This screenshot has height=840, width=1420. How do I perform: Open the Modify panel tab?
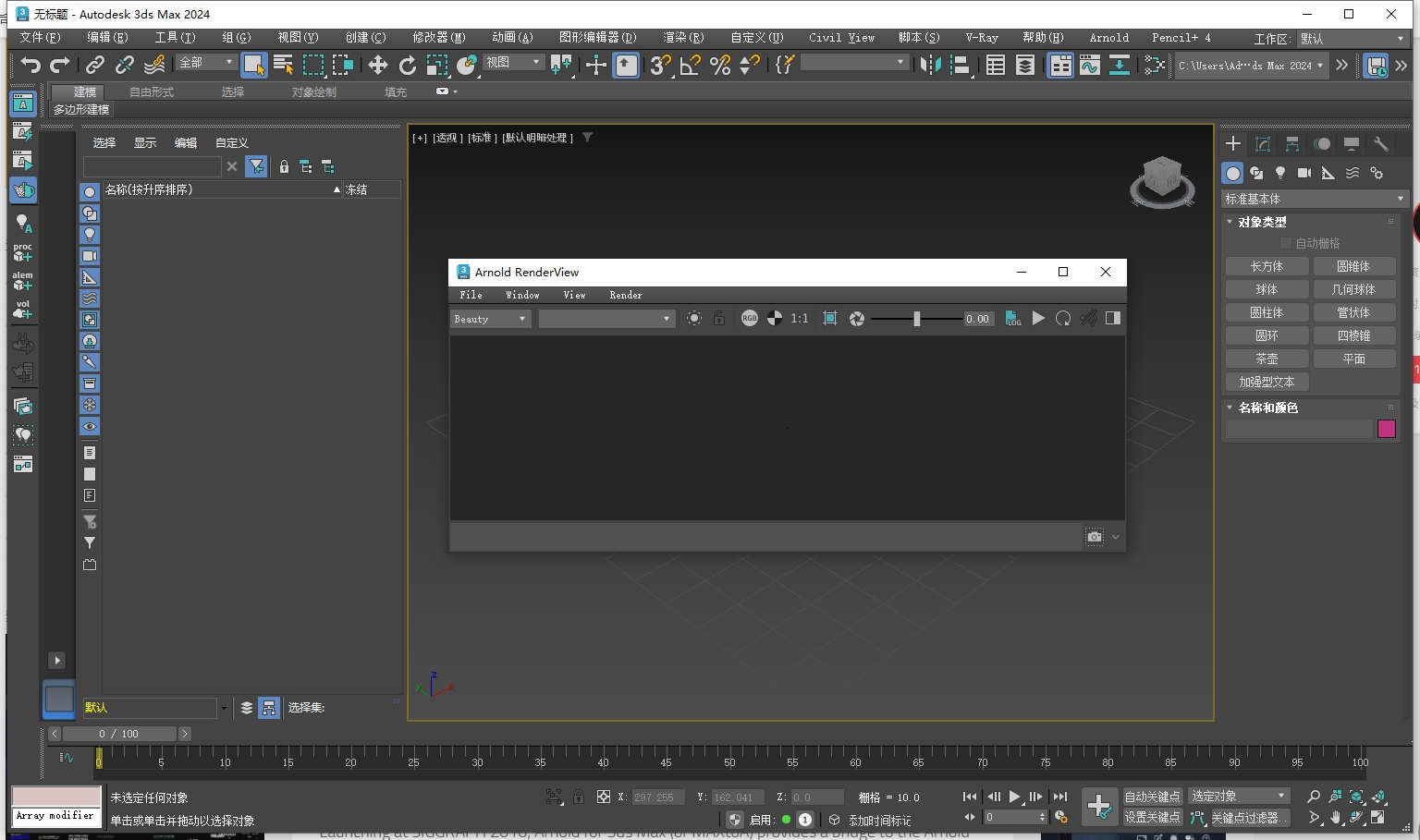pyautogui.click(x=1263, y=143)
